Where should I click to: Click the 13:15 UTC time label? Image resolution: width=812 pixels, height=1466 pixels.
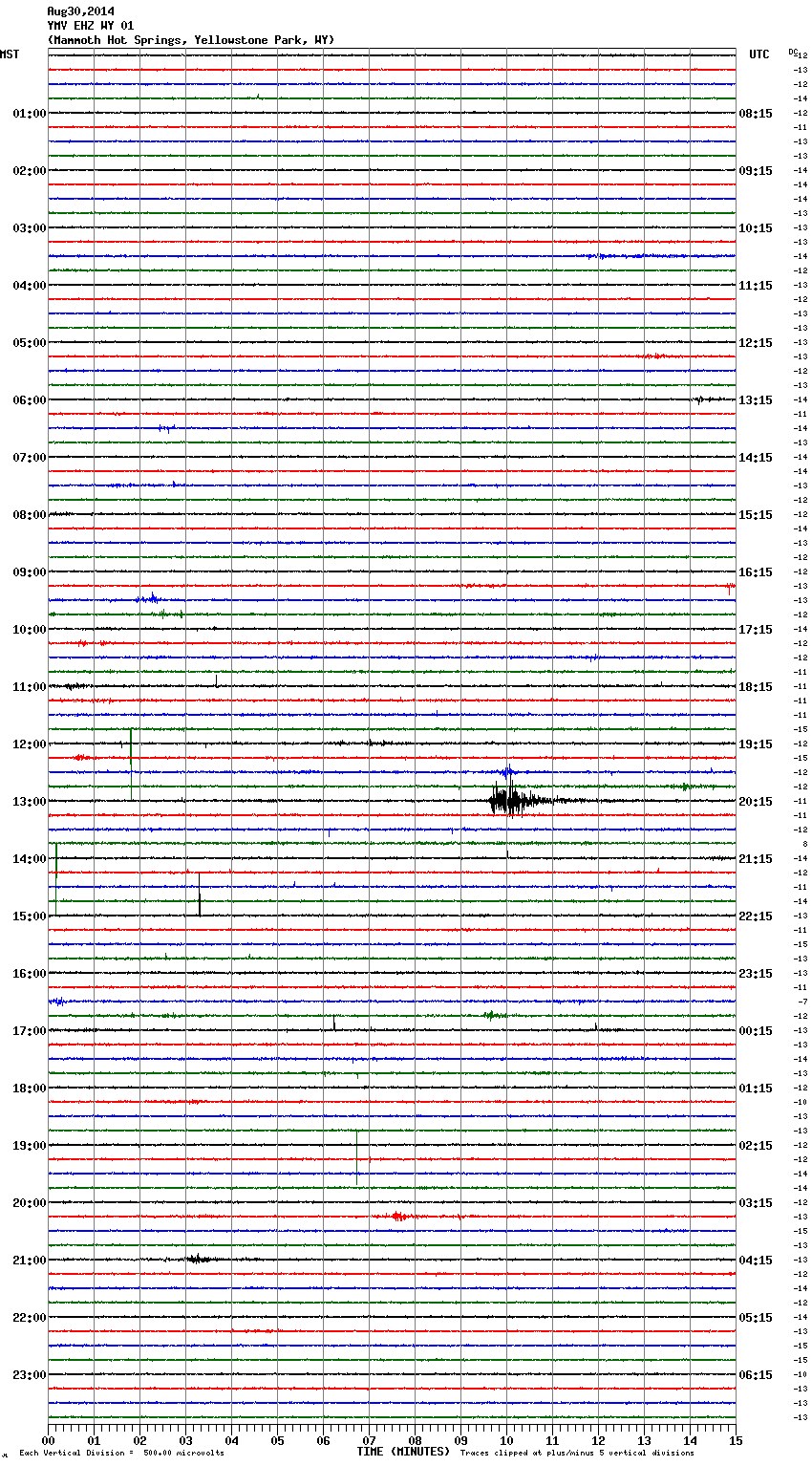(756, 399)
